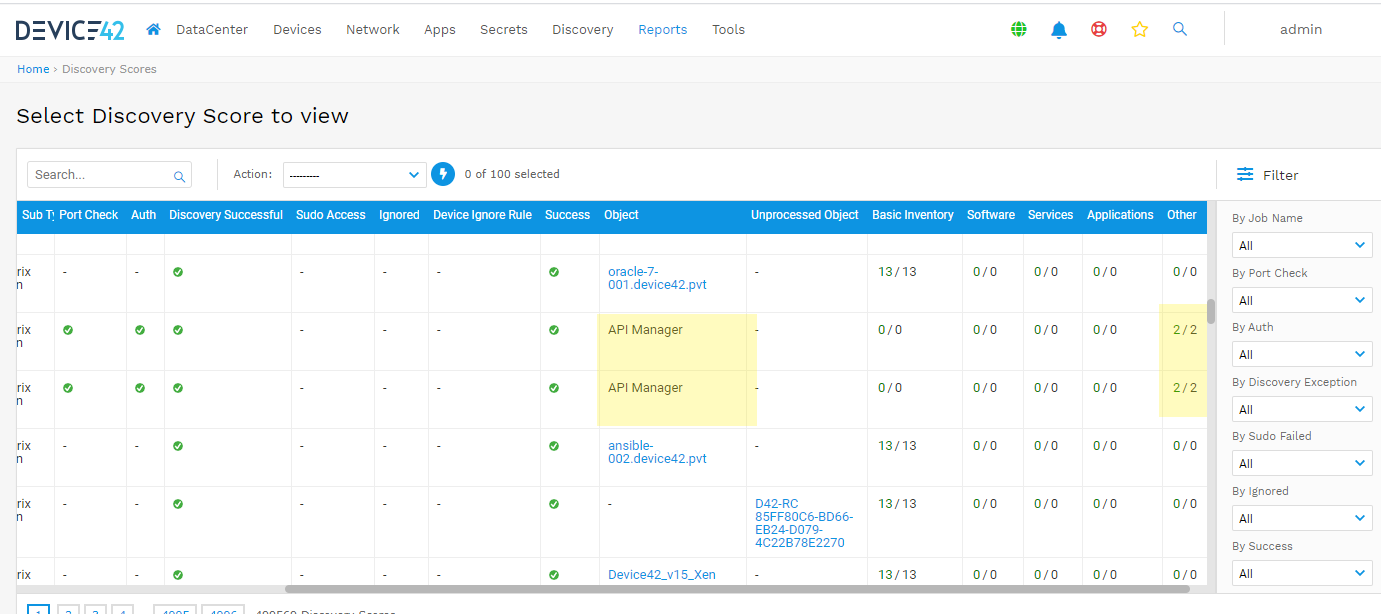Click the yellow star favorites icon
The image size is (1381, 614).
click(1140, 30)
